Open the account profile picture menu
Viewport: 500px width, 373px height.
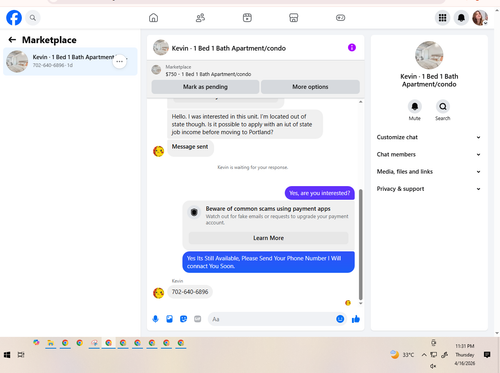point(480,18)
